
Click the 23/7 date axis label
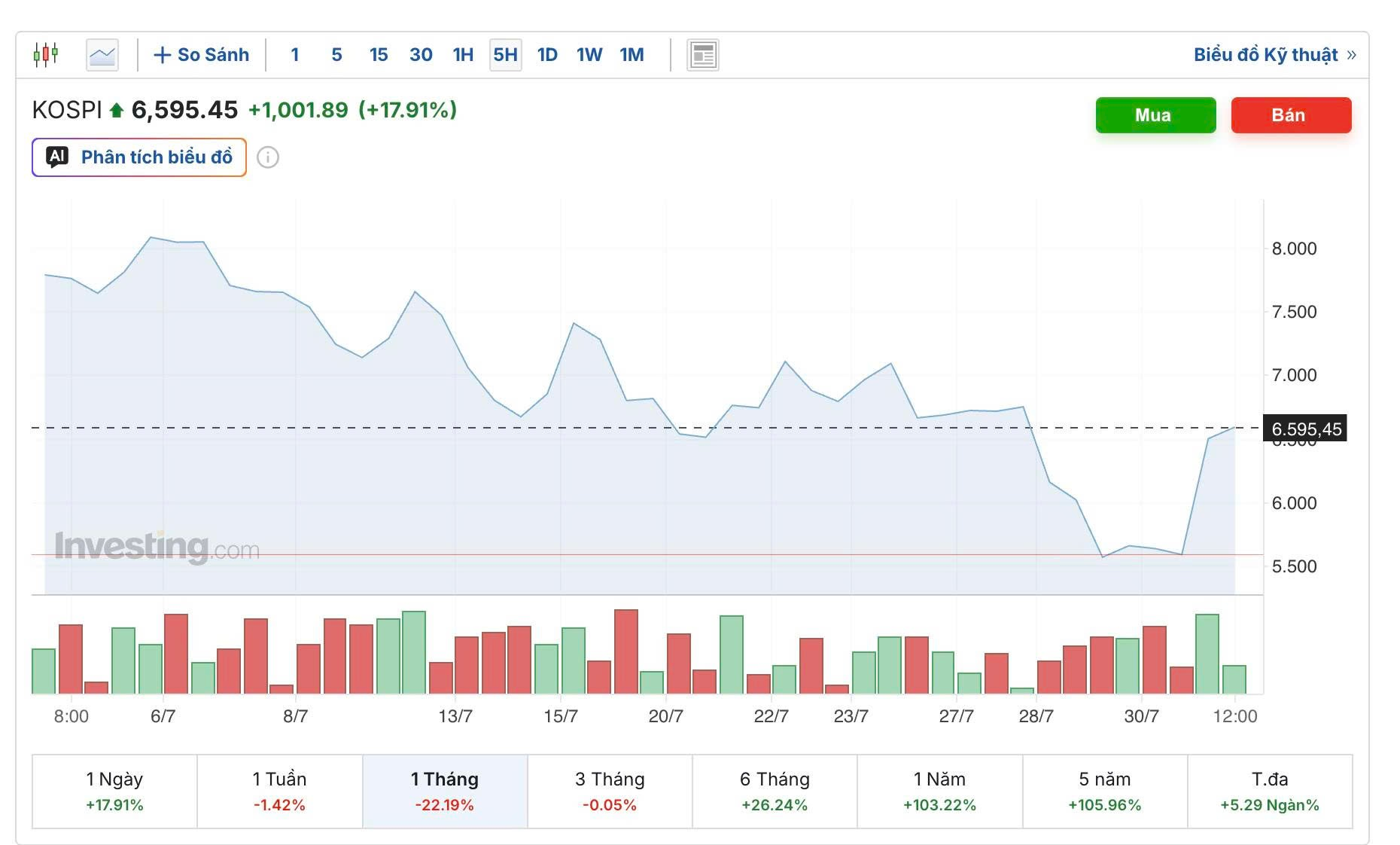851,716
